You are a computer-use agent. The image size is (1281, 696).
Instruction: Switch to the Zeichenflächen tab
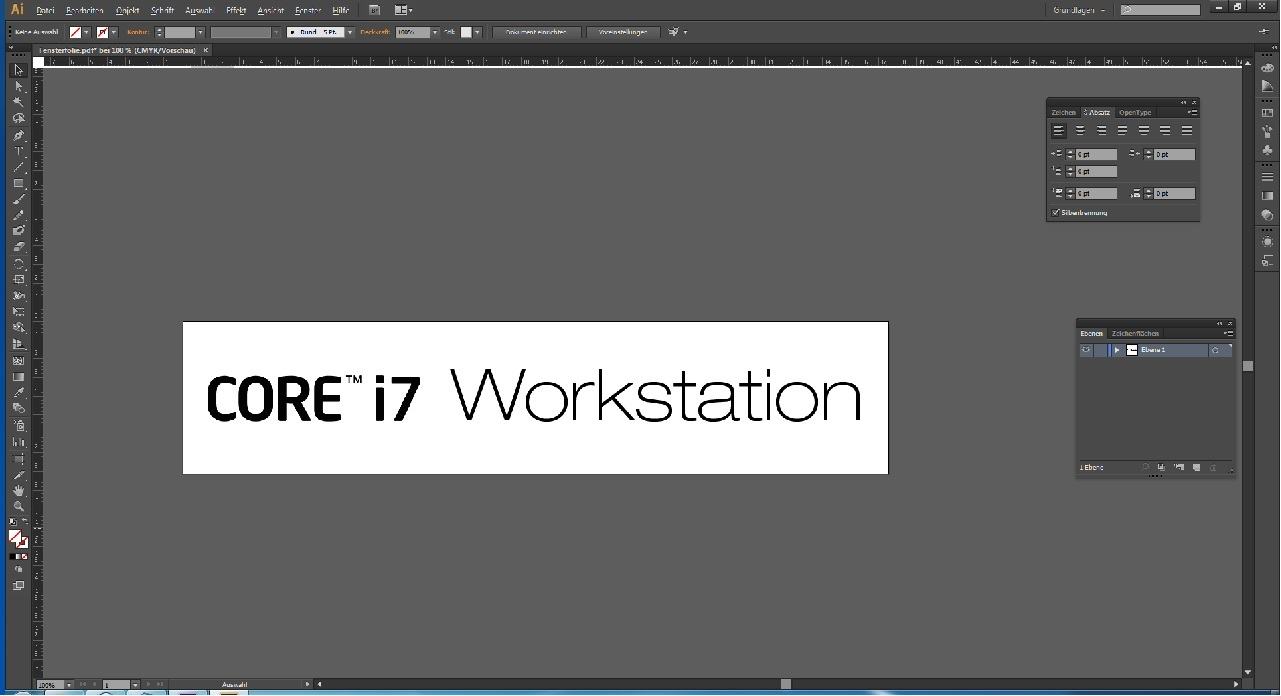click(1135, 333)
